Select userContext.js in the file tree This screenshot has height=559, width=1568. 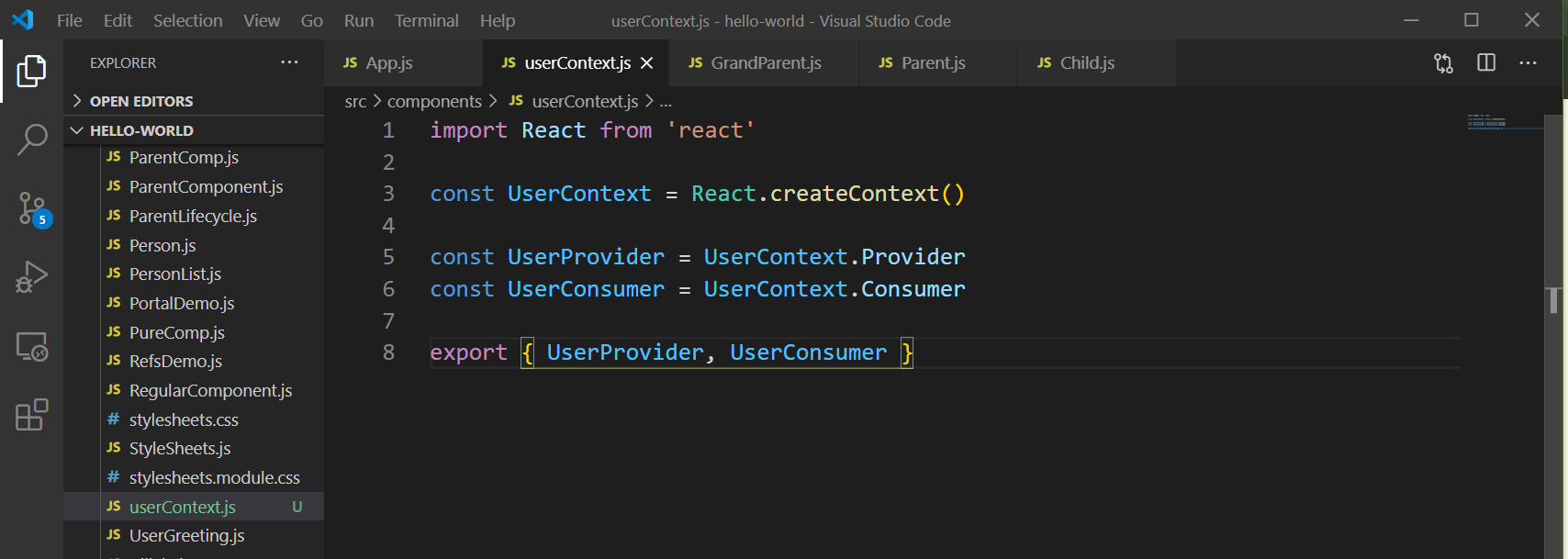pos(194,507)
